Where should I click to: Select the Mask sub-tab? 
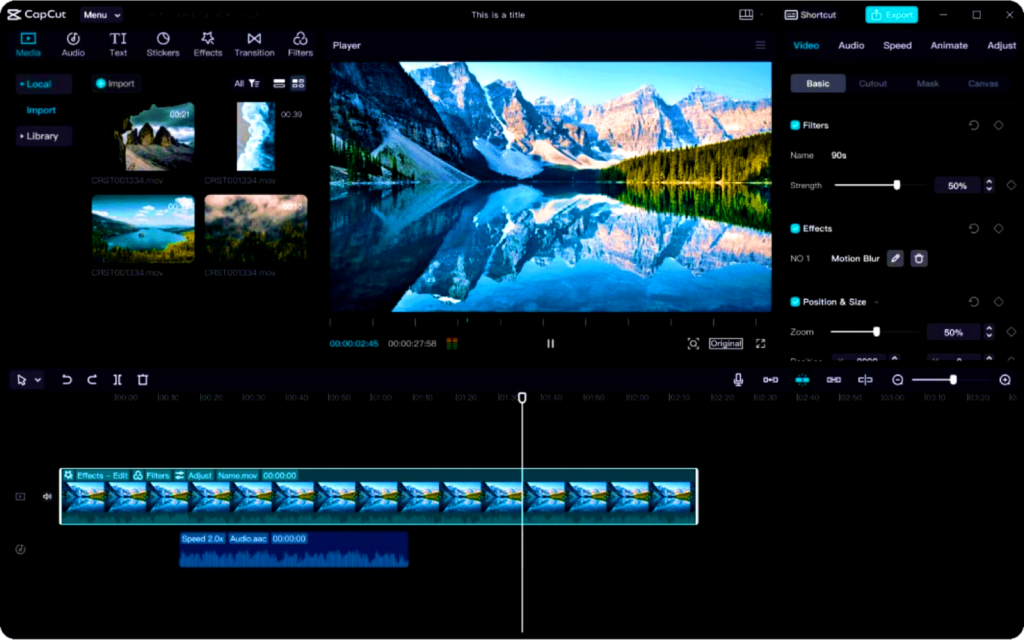(x=927, y=84)
